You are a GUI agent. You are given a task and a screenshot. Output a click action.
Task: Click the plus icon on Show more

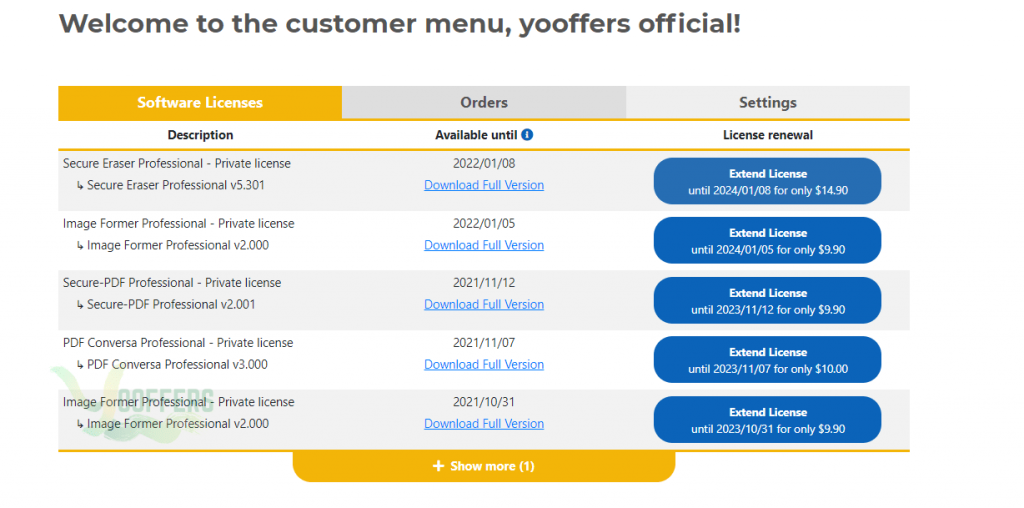[438, 466]
